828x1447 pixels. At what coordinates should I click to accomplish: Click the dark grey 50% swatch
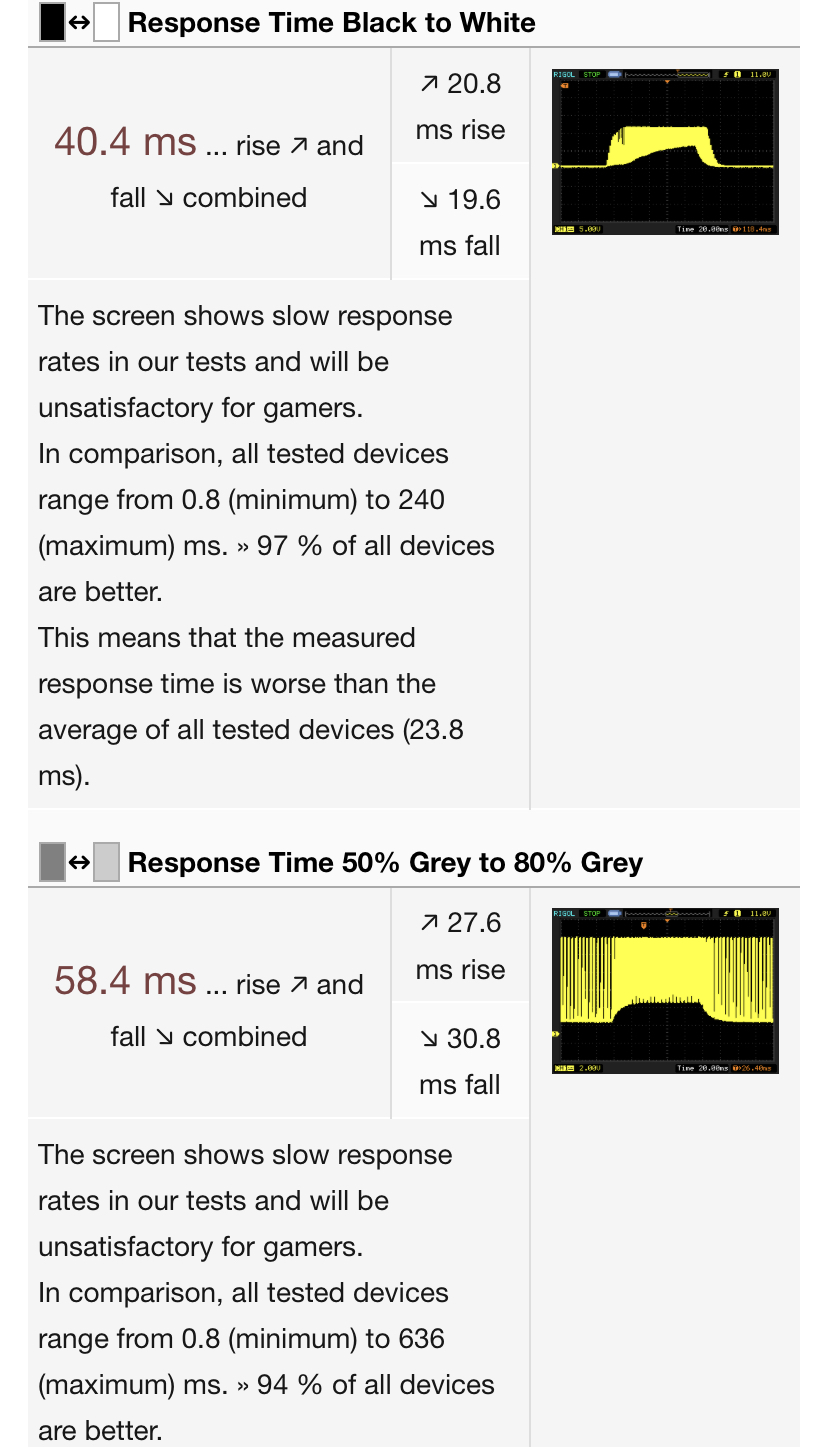[52, 861]
